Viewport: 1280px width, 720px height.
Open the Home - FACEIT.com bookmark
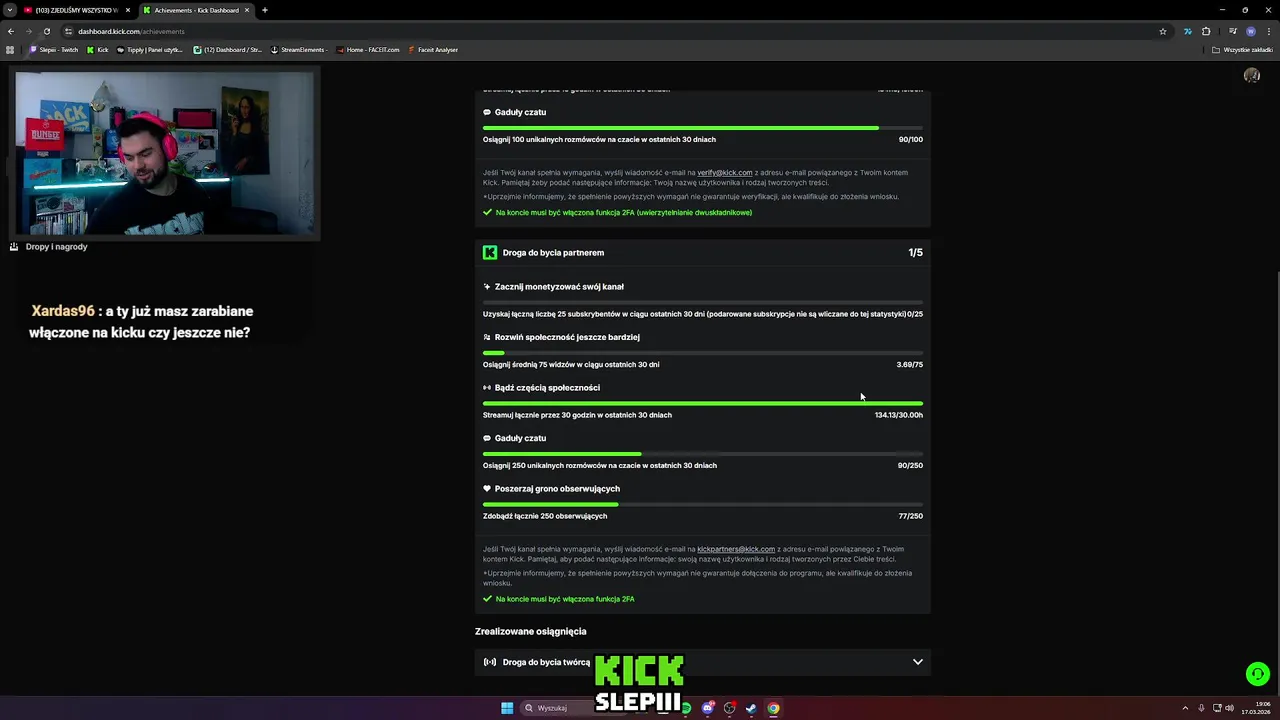(369, 50)
